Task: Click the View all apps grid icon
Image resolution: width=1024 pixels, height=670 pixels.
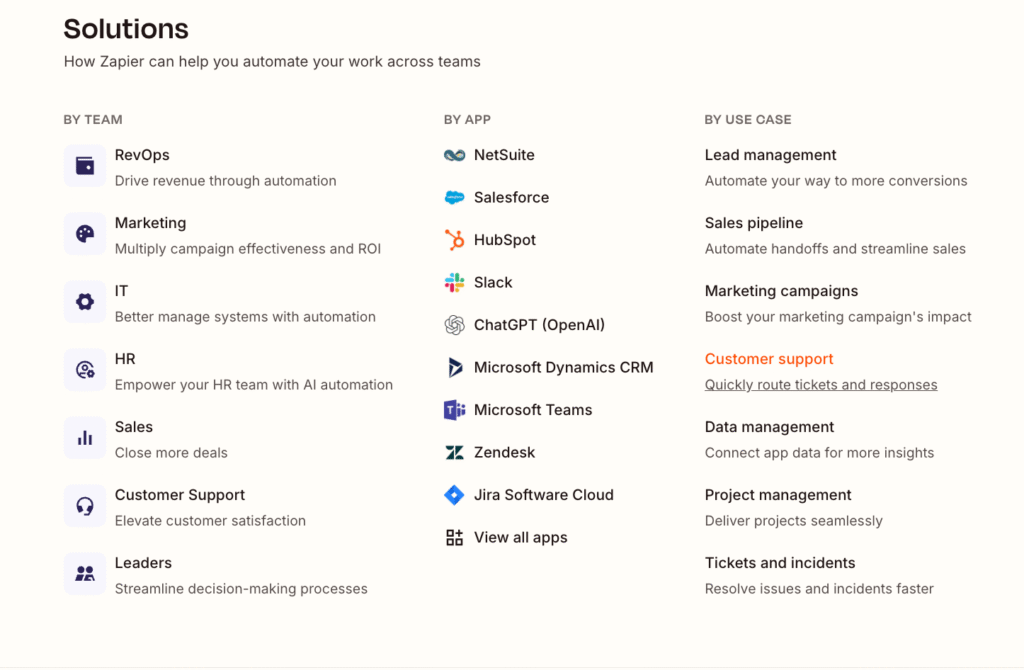Action: [x=455, y=538]
